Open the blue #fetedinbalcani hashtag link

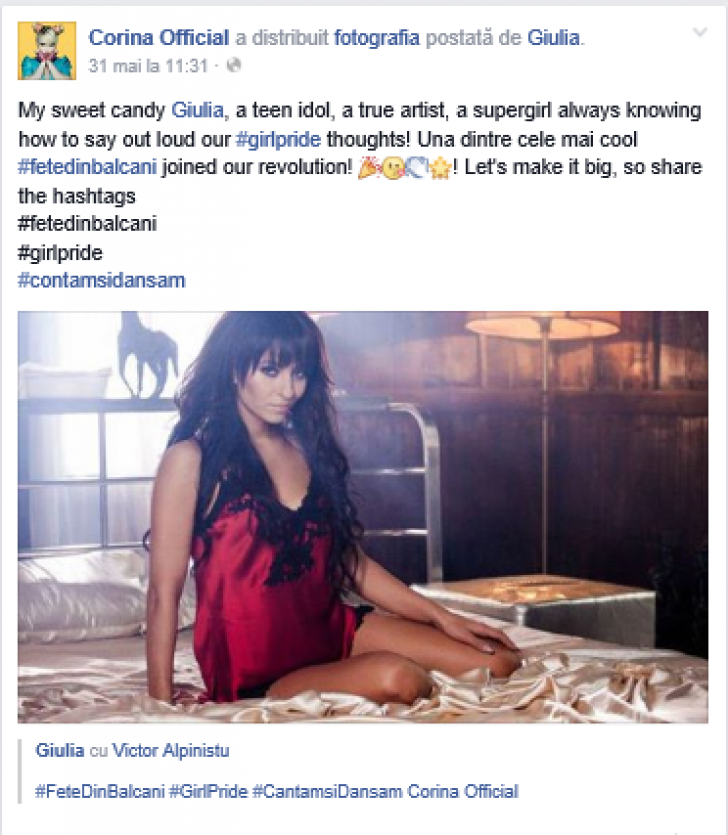(87, 167)
